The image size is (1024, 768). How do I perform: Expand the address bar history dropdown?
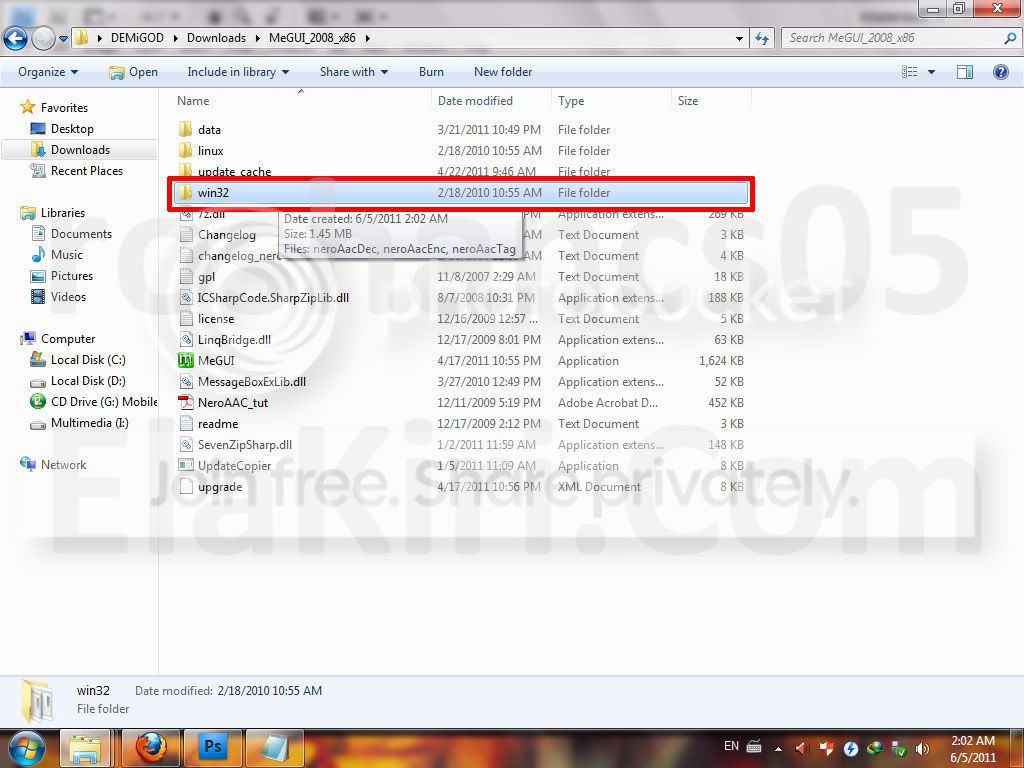(x=739, y=39)
